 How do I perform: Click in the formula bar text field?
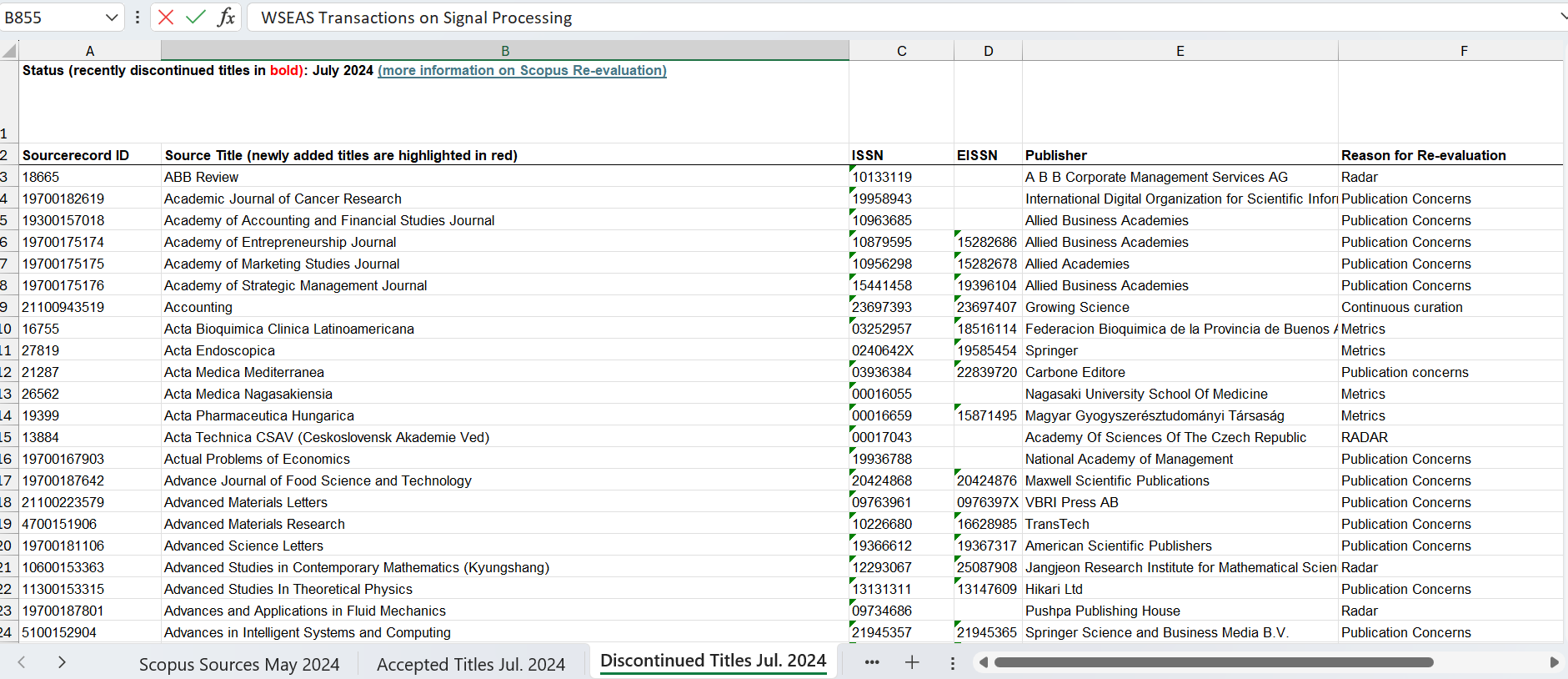click(834, 18)
